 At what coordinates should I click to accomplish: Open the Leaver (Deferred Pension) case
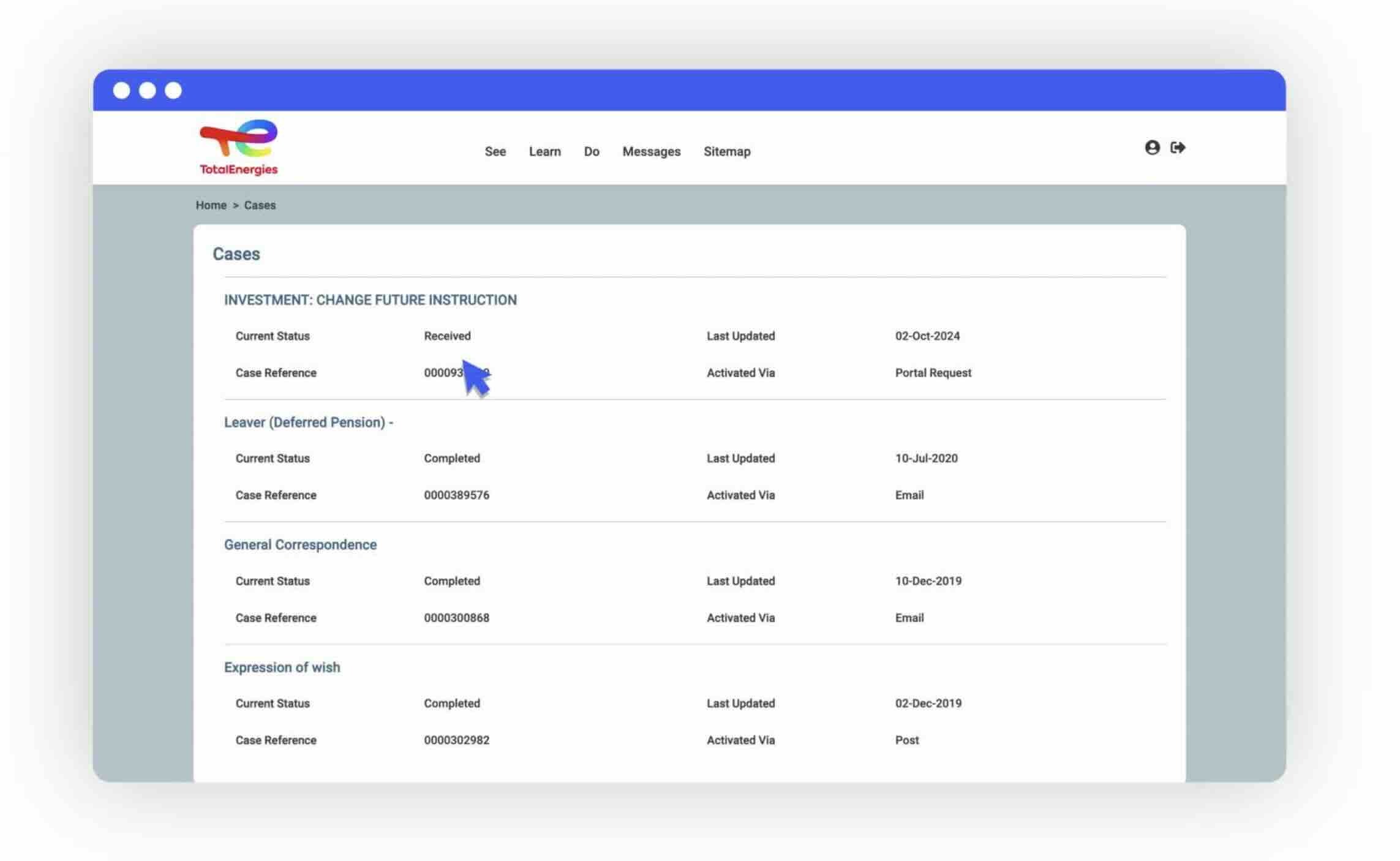(308, 423)
